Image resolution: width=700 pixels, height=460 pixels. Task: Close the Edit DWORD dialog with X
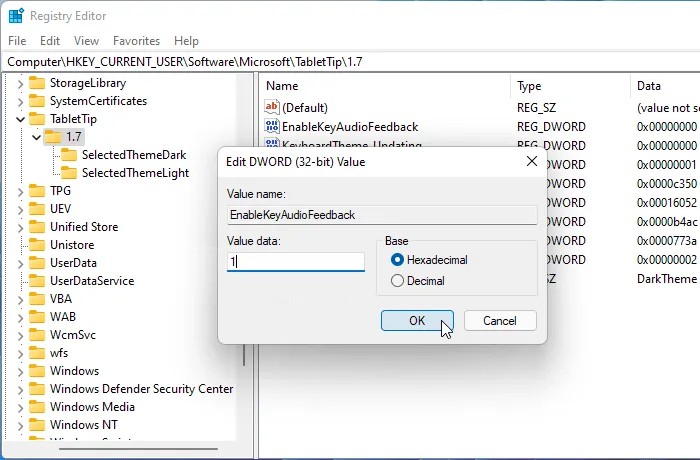coord(532,161)
